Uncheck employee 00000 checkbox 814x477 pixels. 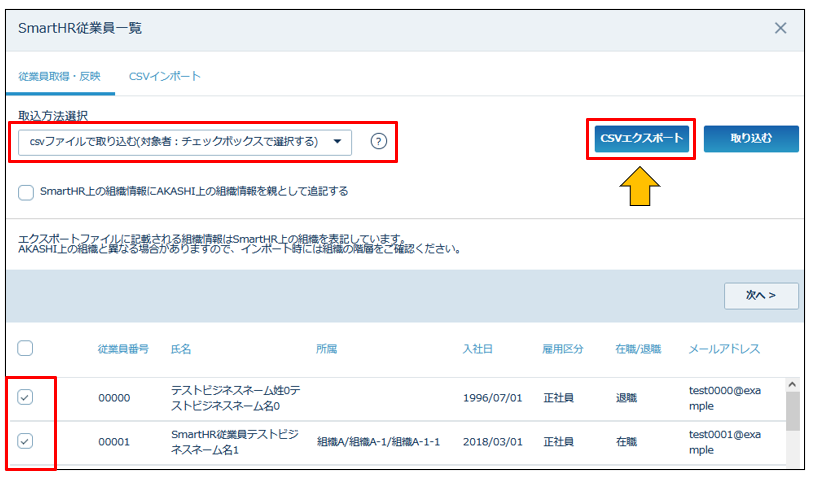[x=25, y=398]
